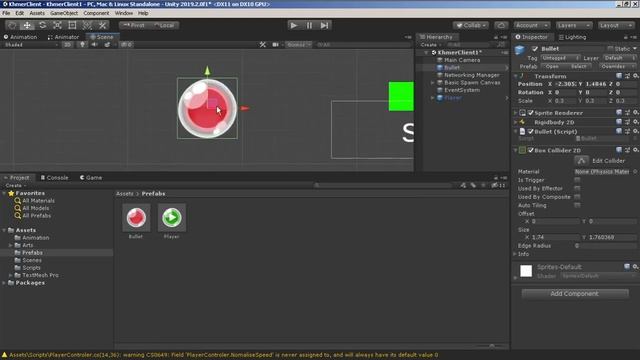Click Material object picker circle
The image size is (640, 360).
coord(635,172)
